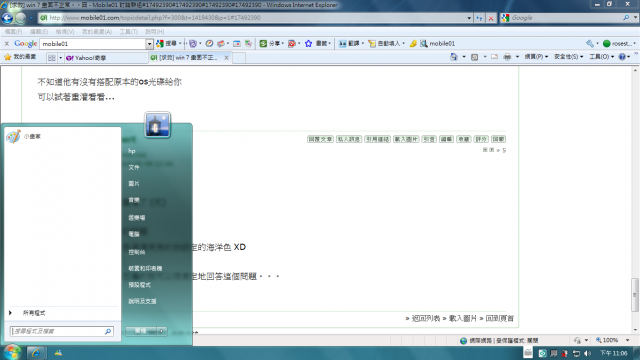This screenshot has width=640, height=360.
Task: Click the Print icon in command bar
Action: (507, 57)
